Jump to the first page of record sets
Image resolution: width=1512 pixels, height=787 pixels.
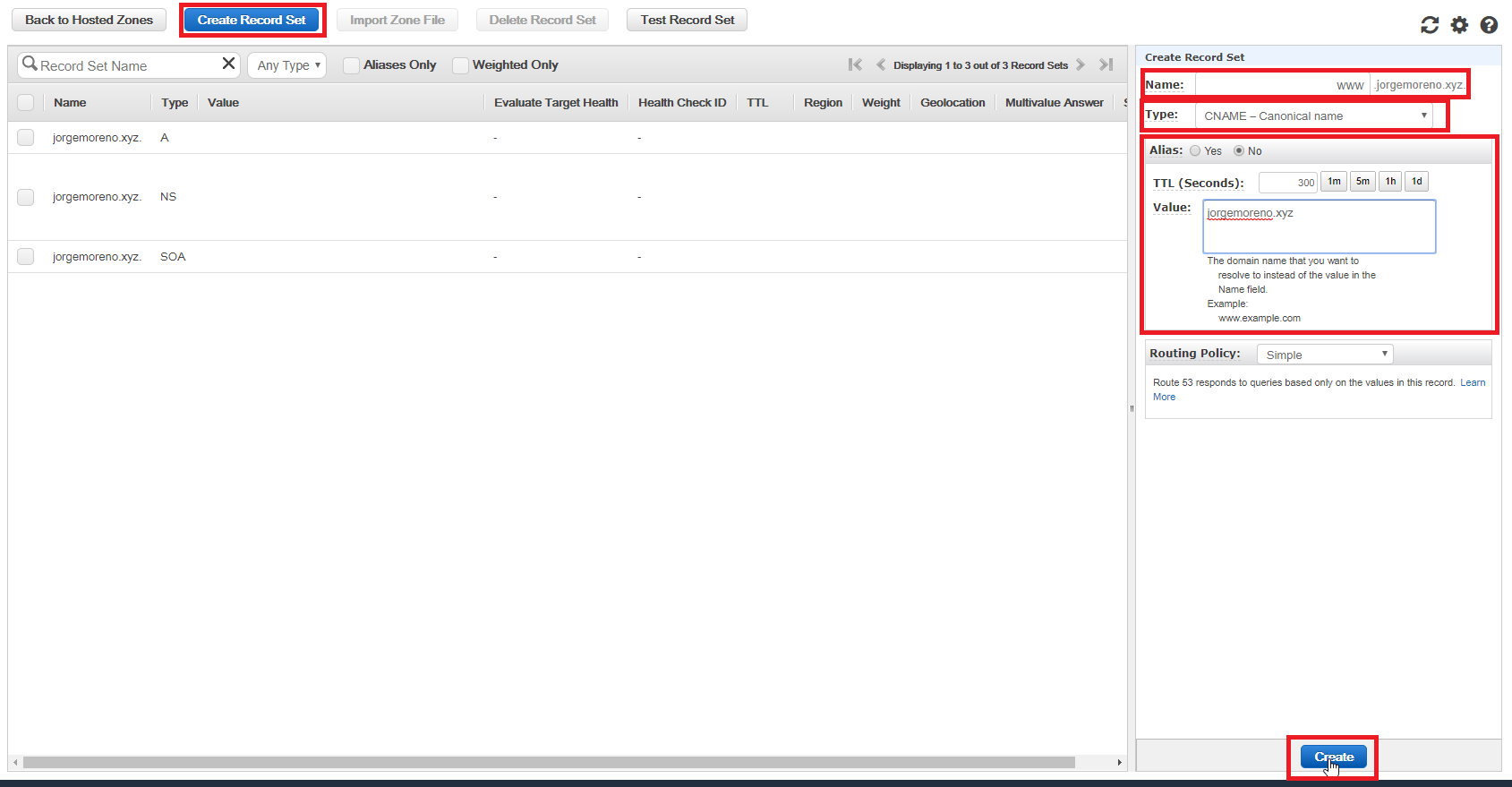click(x=855, y=64)
